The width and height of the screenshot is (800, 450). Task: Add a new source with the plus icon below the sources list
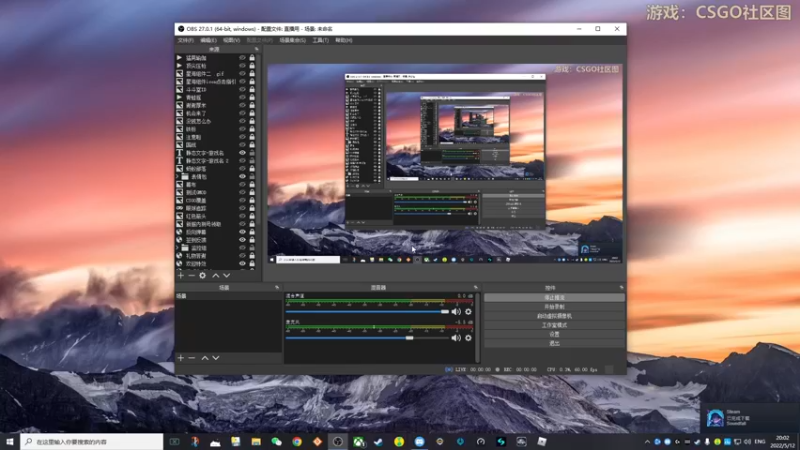point(181,276)
